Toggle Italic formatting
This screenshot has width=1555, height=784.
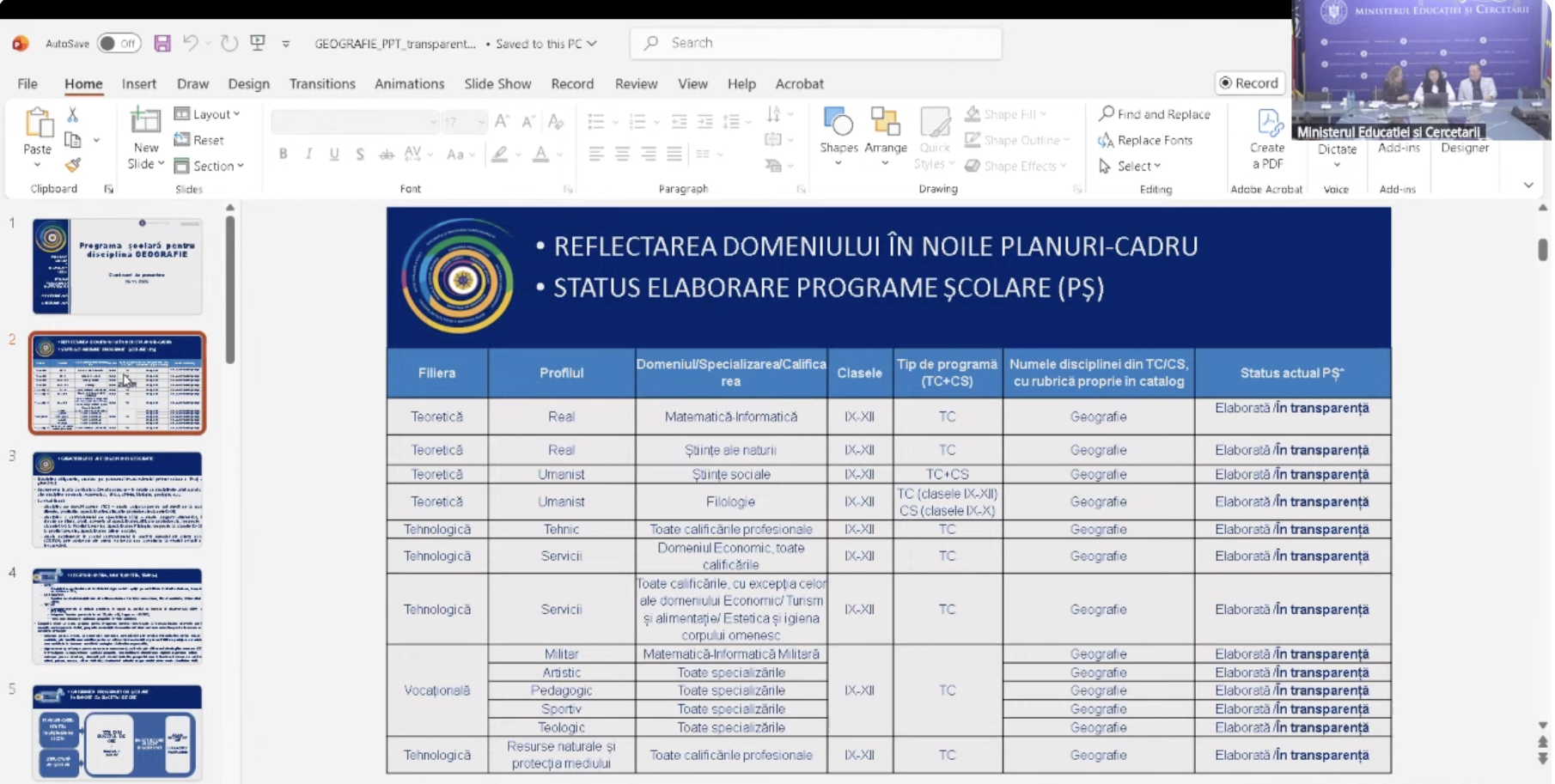point(308,155)
